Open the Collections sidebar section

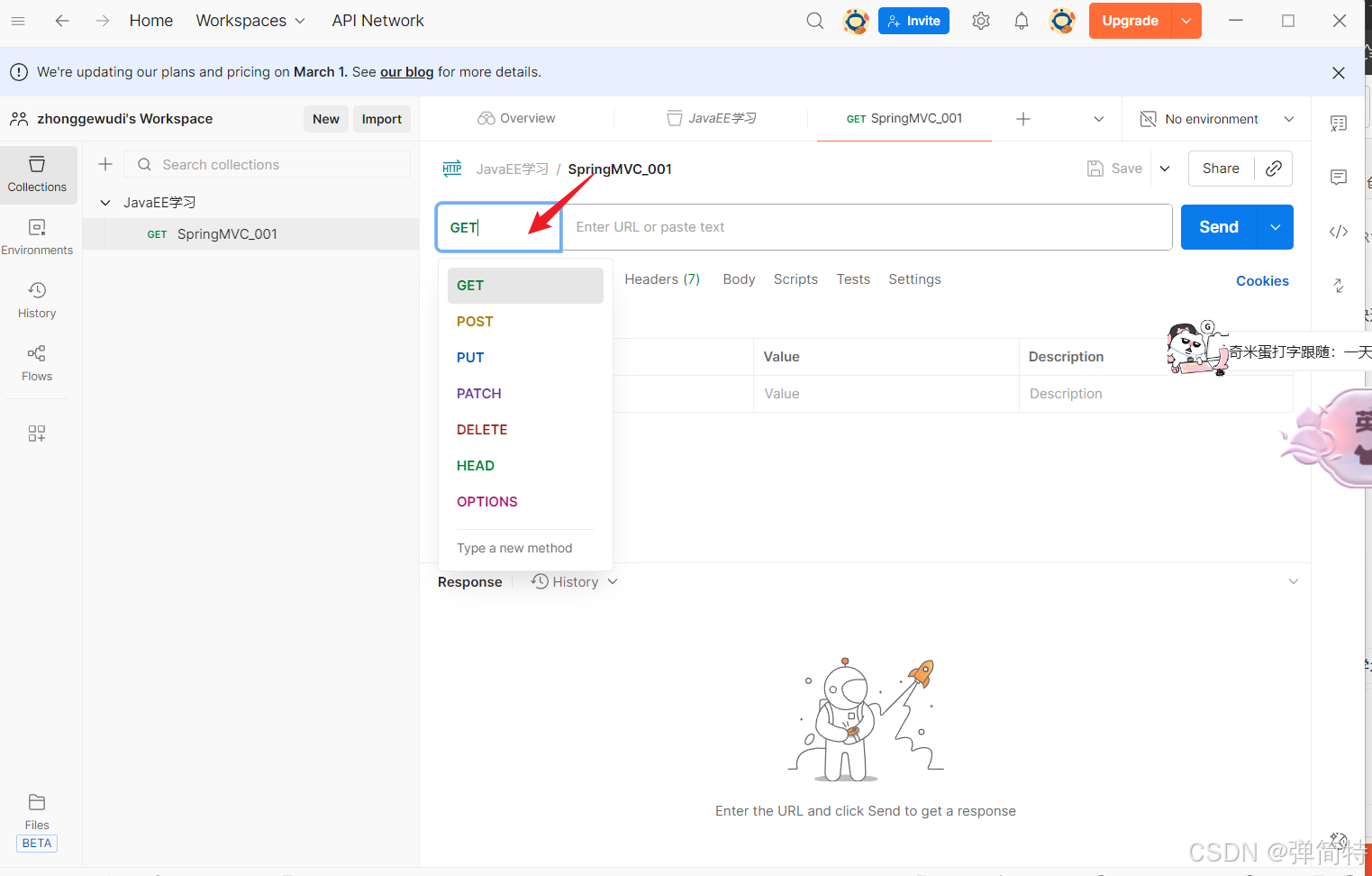[37, 175]
